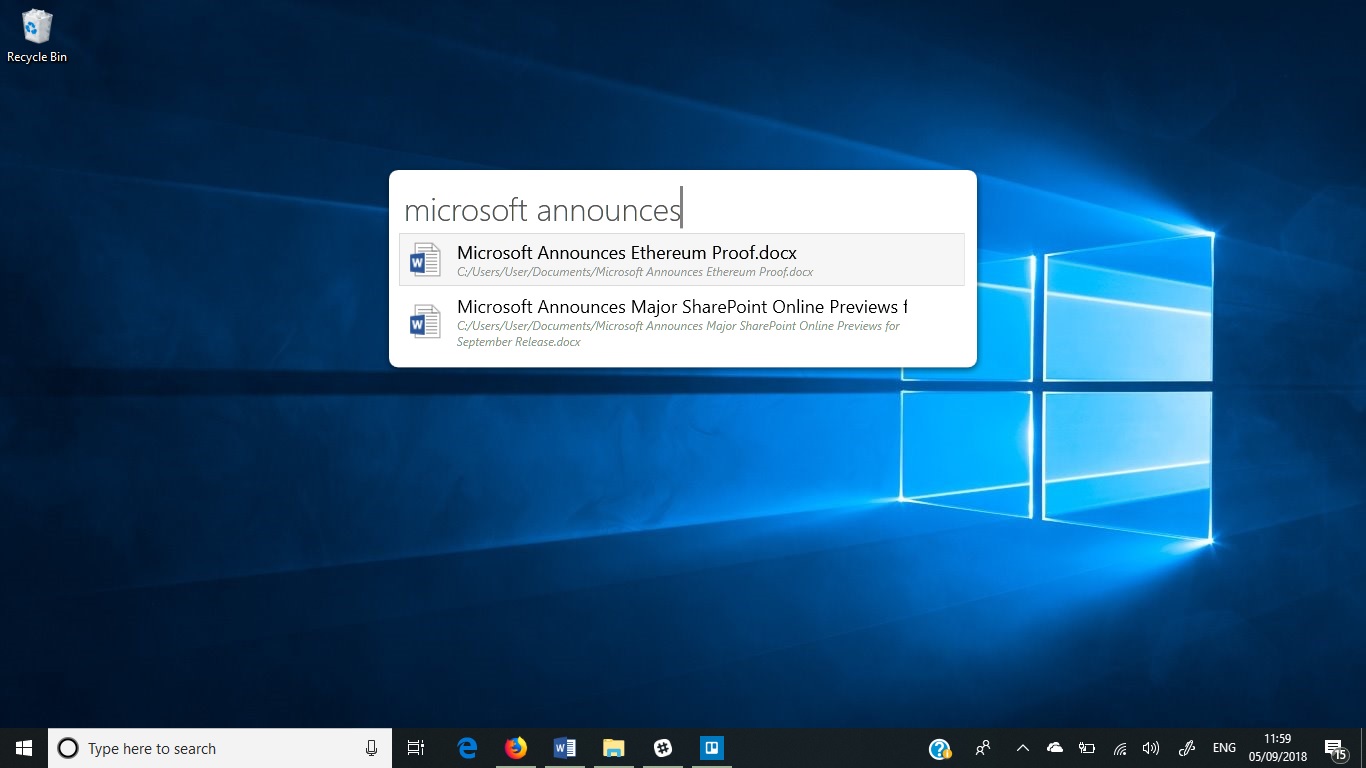
Task: Switch keyboard language via ENG indicator
Action: pos(1224,747)
